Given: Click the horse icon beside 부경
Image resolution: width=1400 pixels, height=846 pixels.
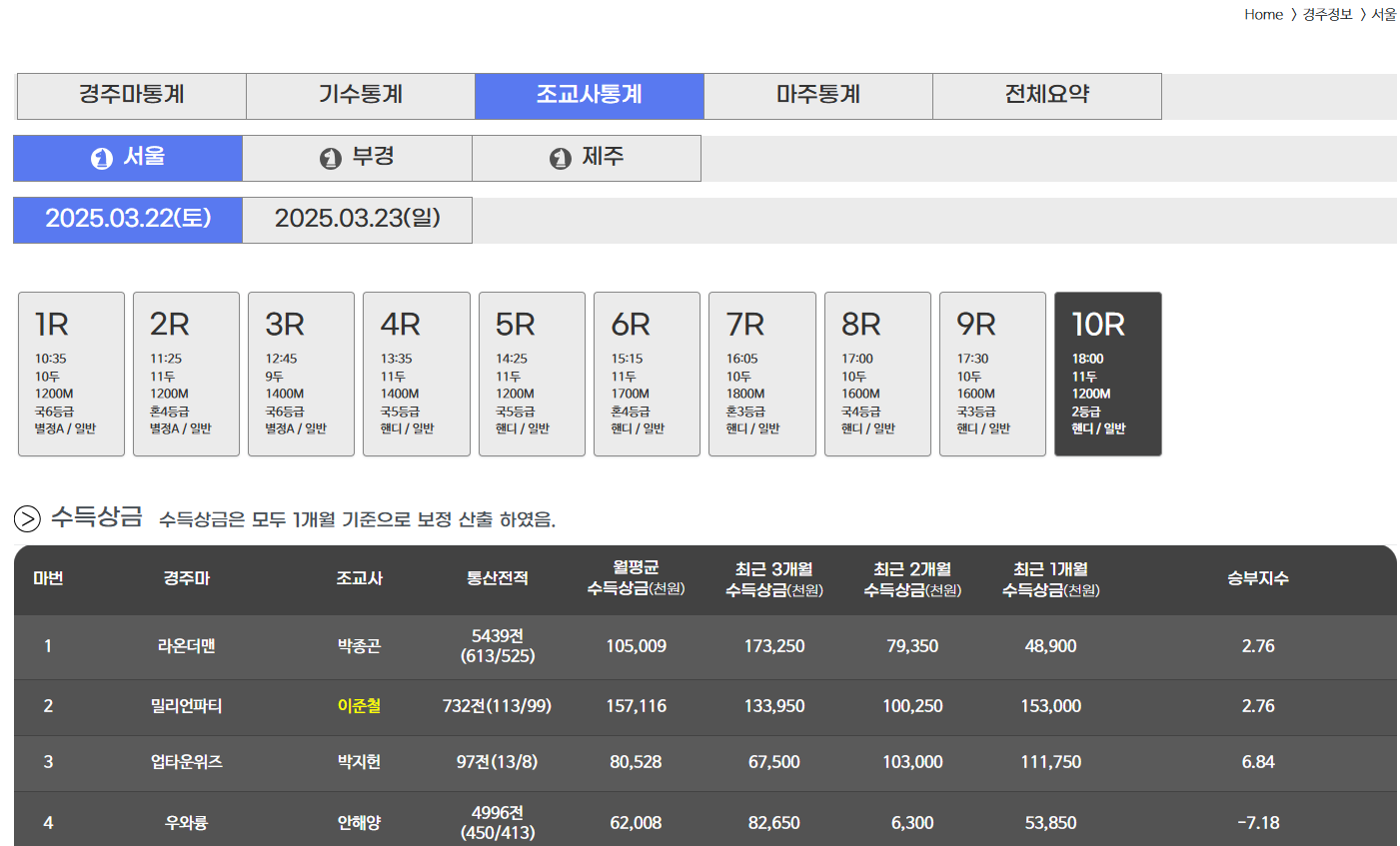Looking at the screenshot, I should 331,159.
